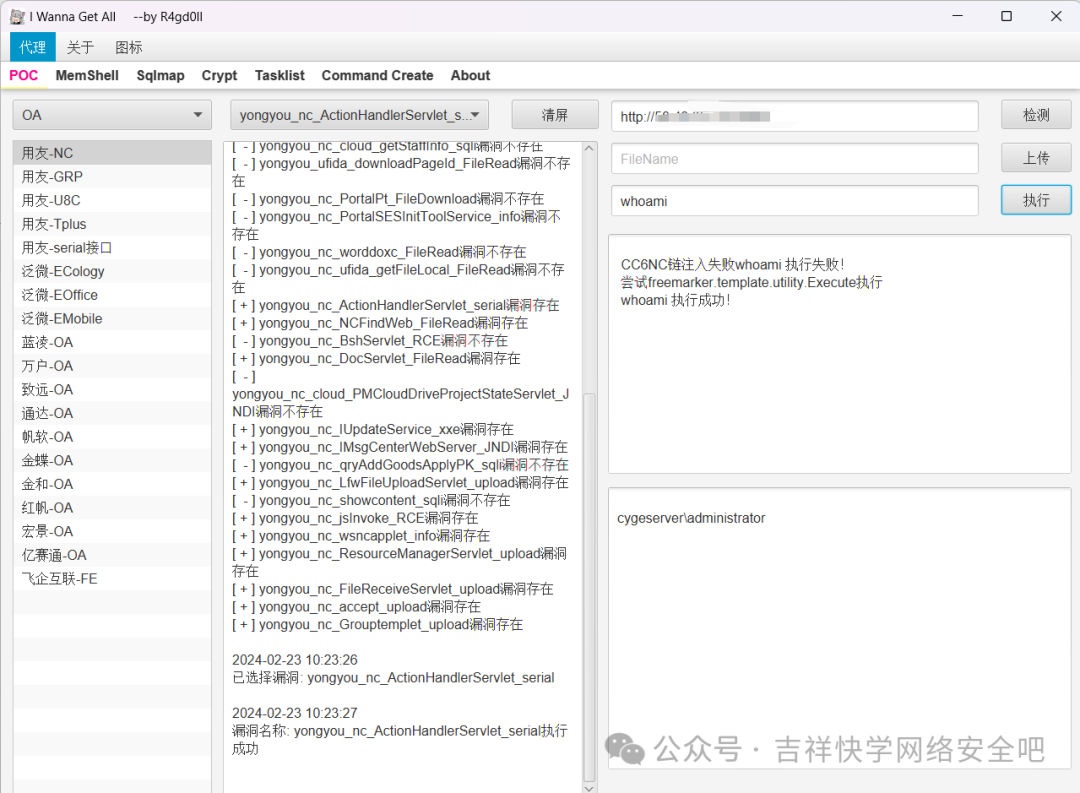Select 用友-NC in the product list
The image size is (1080, 793).
tap(112, 153)
